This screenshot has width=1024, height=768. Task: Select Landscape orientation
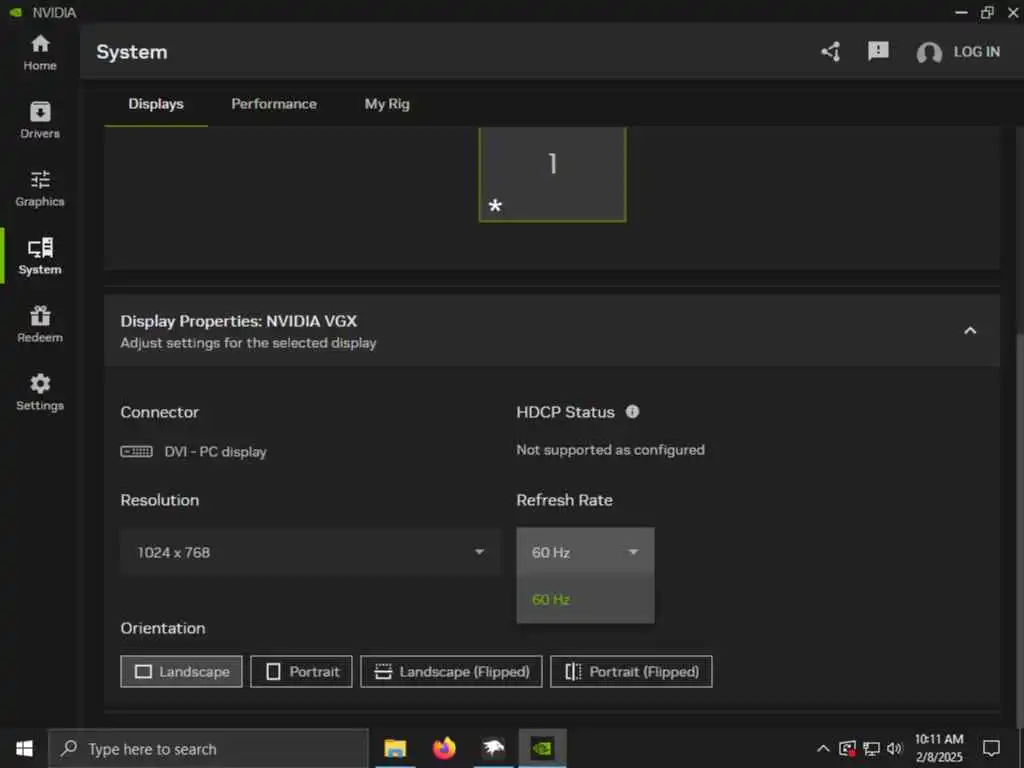click(x=181, y=671)
